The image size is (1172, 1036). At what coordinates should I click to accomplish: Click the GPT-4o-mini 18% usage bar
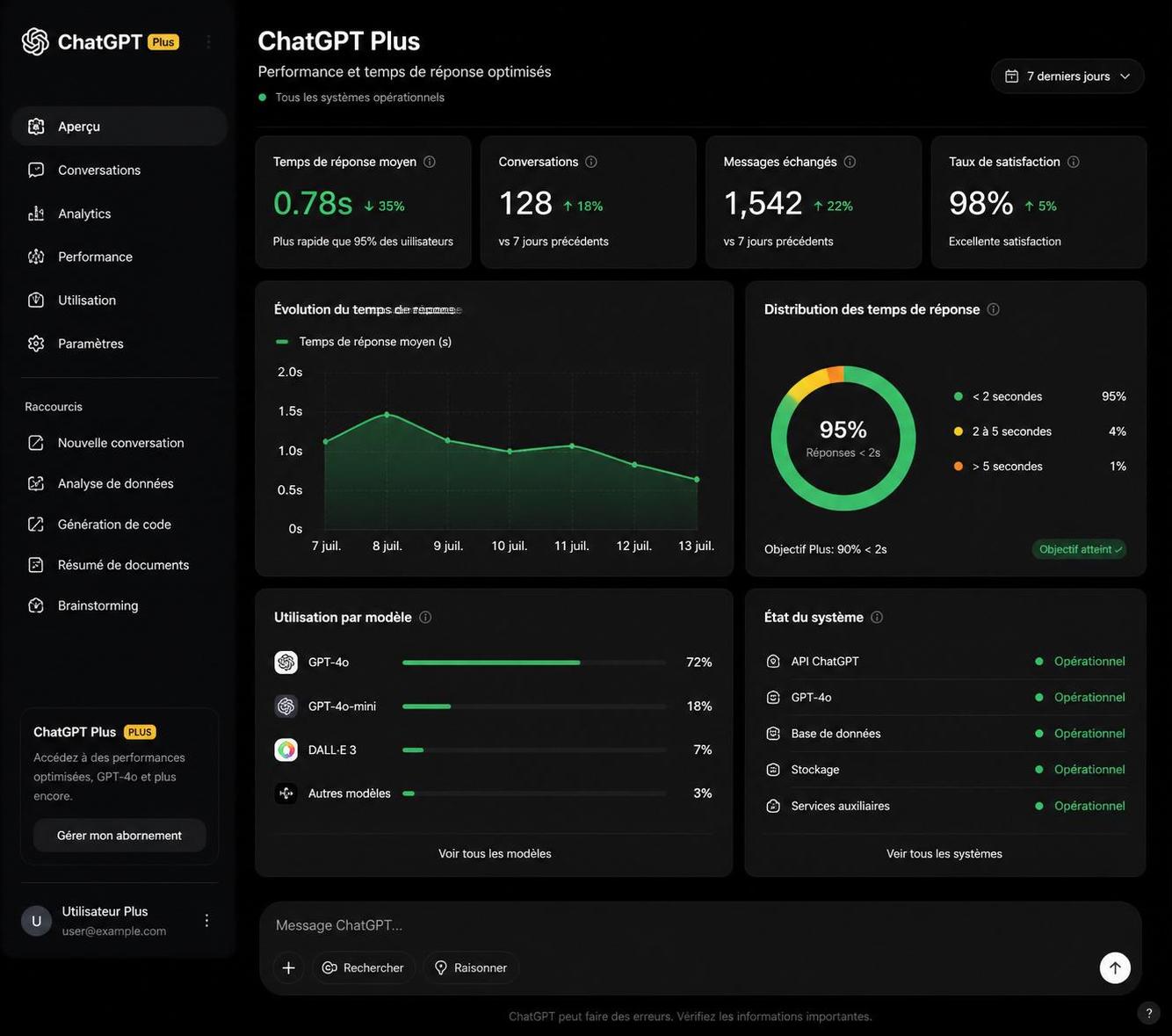coord(534,706)
